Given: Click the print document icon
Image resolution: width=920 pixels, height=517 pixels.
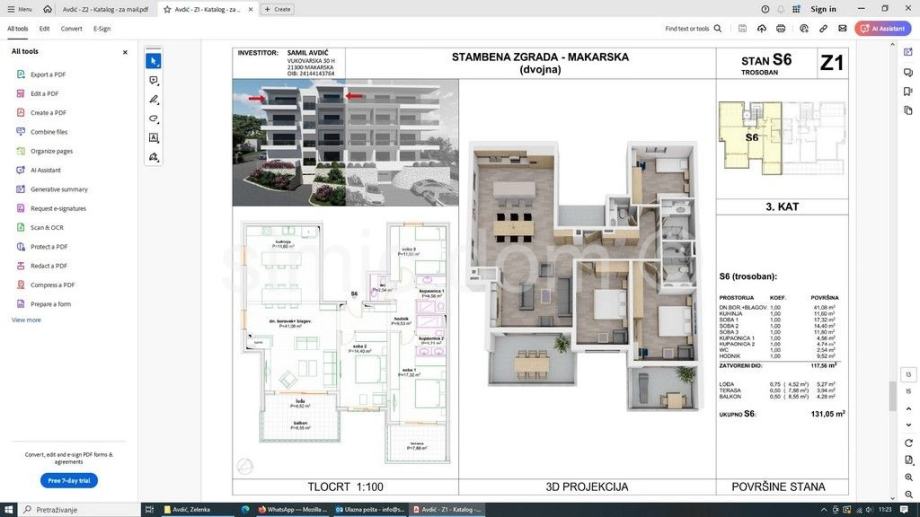Looking at the screenshot, I should (780, 28).
